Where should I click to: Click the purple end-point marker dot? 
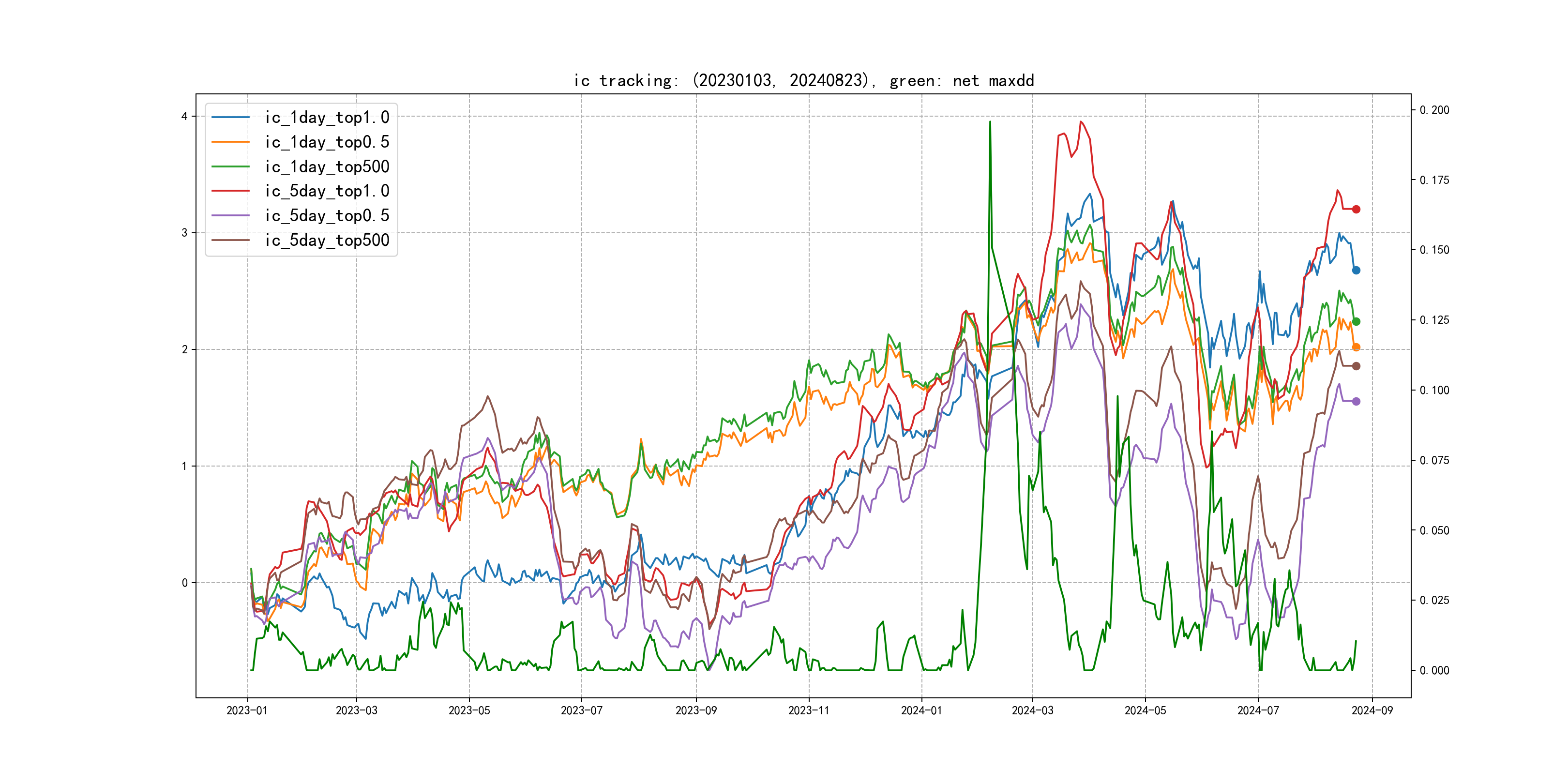(x=1356, y=401)
